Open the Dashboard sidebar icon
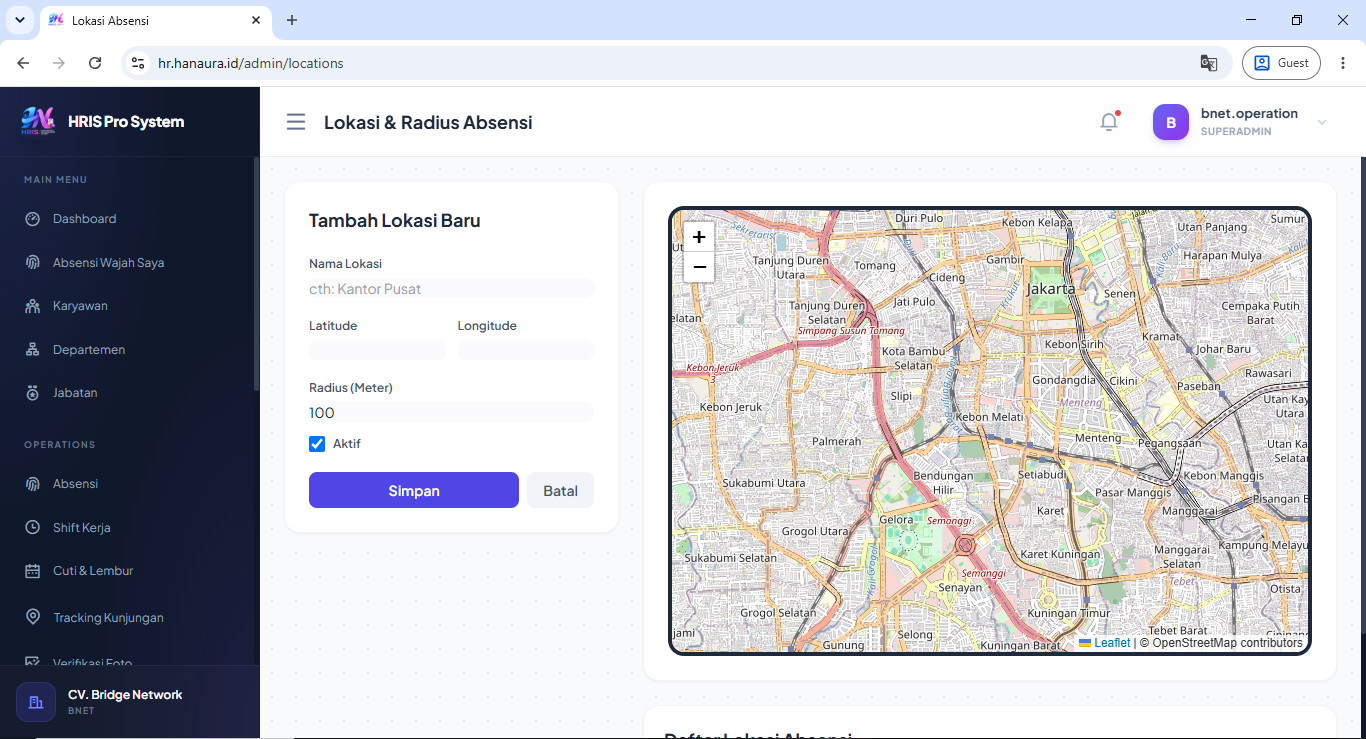Screen dimensions: 1366x739 (33, 219)
